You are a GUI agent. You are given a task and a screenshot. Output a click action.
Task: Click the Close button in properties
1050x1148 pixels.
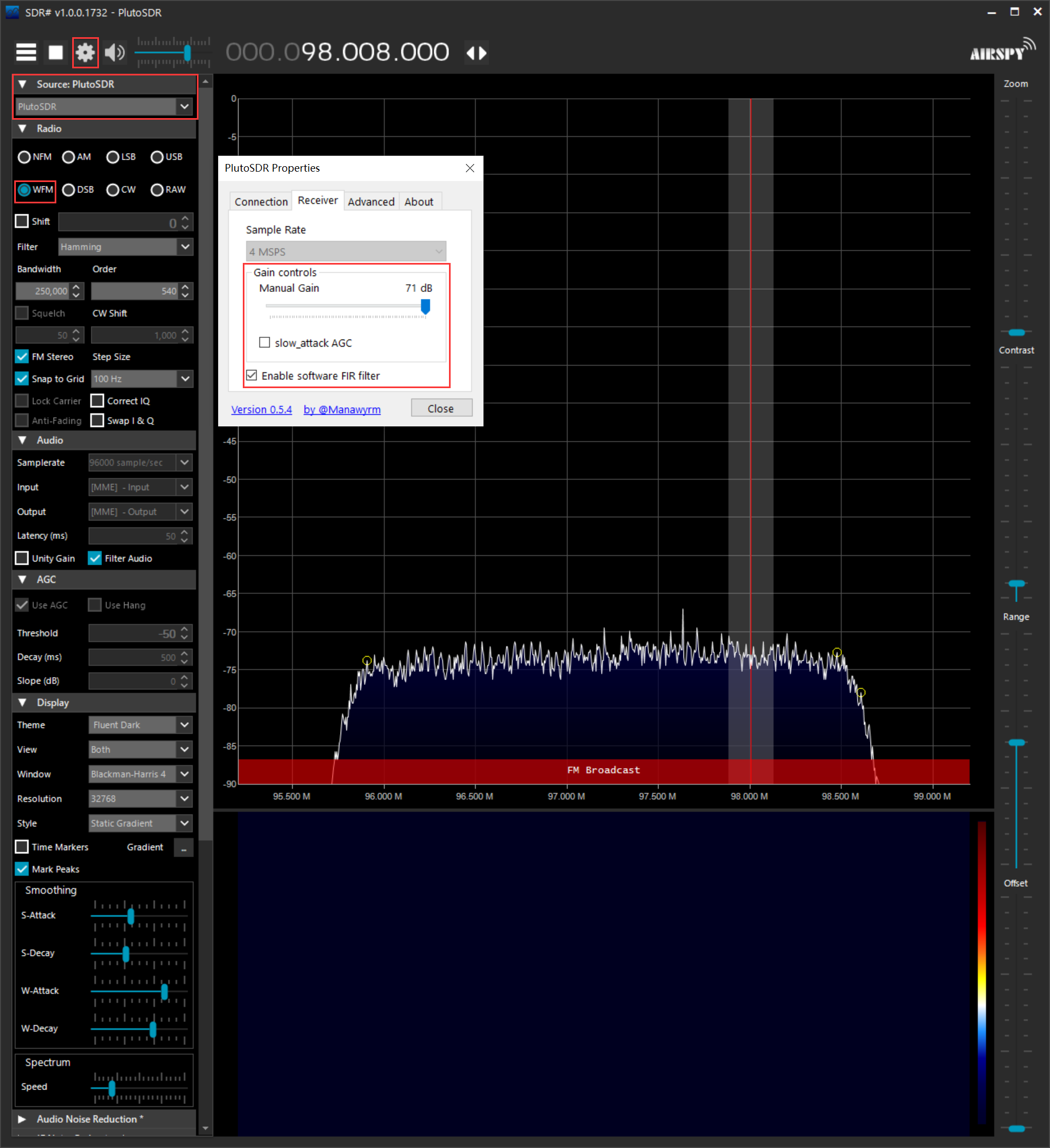pos(441,408)
